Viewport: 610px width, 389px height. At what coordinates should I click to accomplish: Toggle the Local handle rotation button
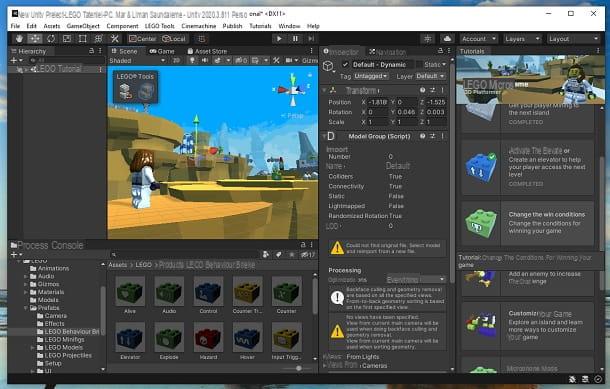[174, 39]
